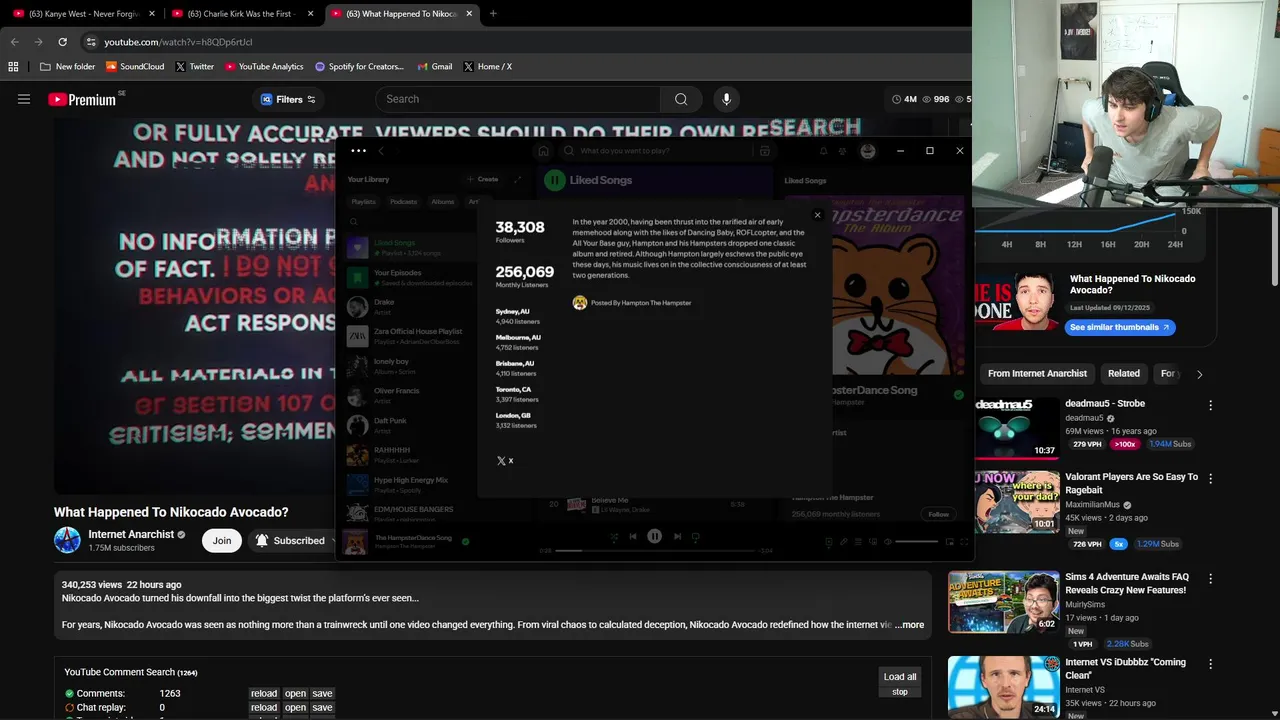
Task: Open the New folder bookmark folder
Action: 67,67
